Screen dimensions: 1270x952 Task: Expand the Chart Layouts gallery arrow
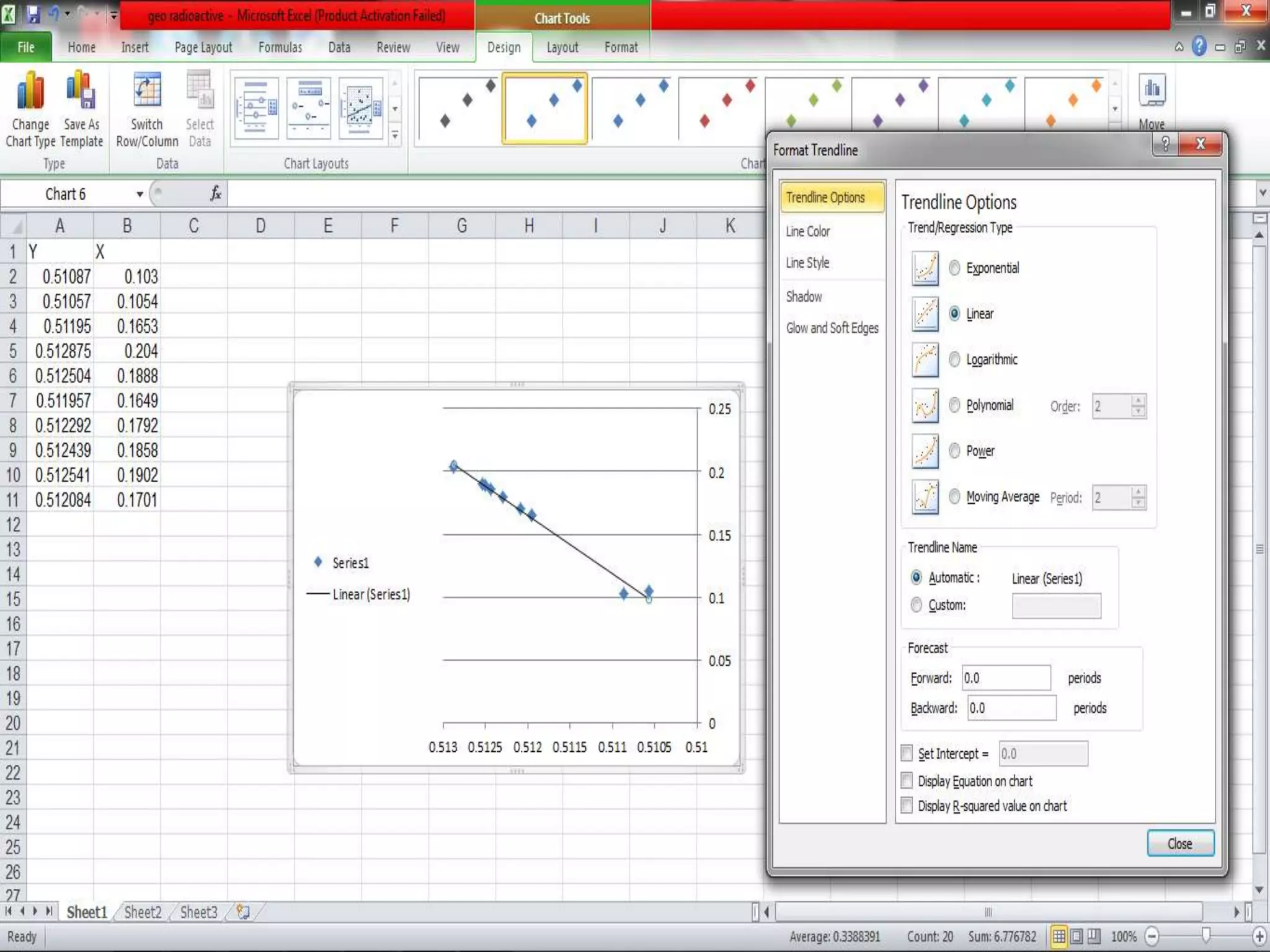(395, 134)
